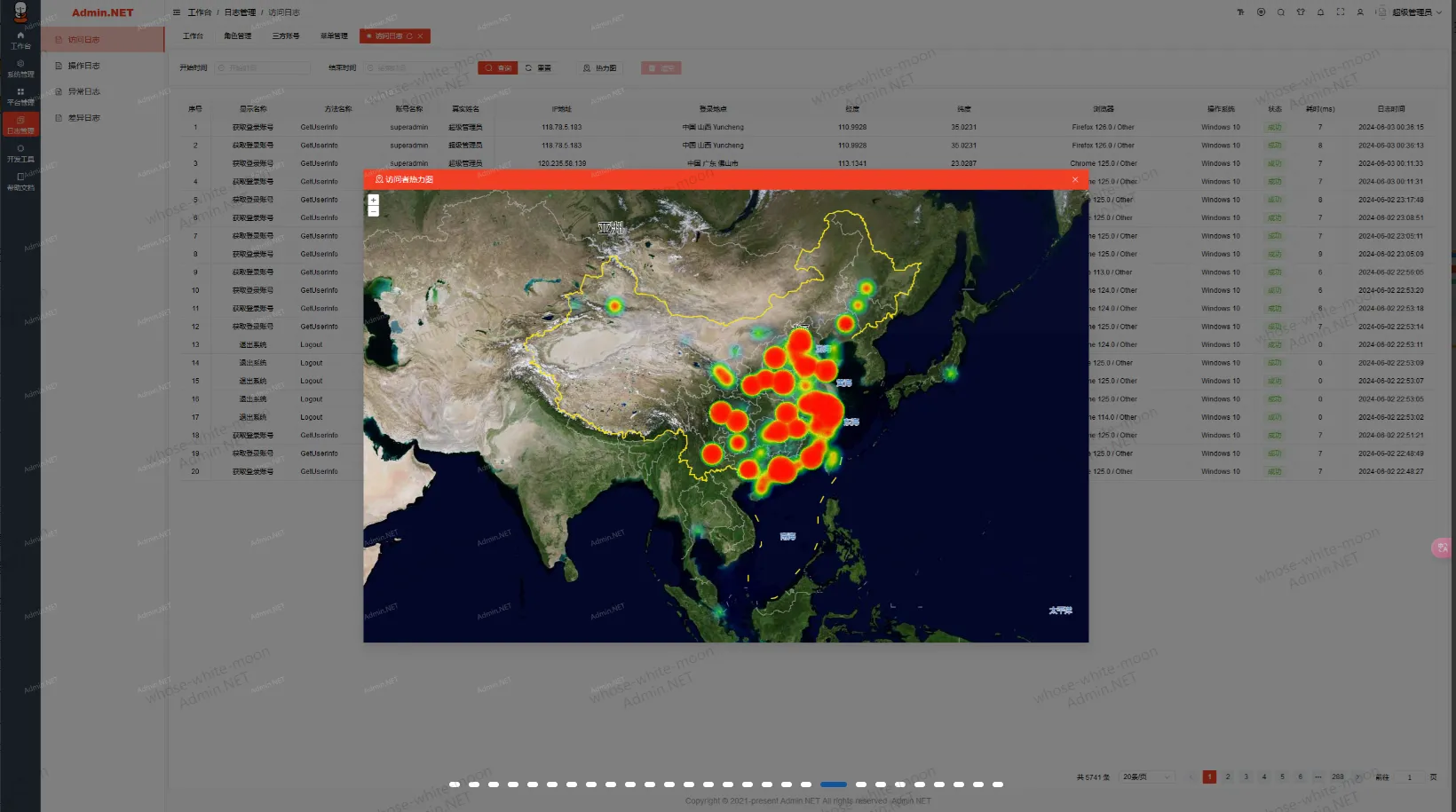Select 操作日志 in the log submenu
Screen dimensions: 1456x812
pos(102,66)
